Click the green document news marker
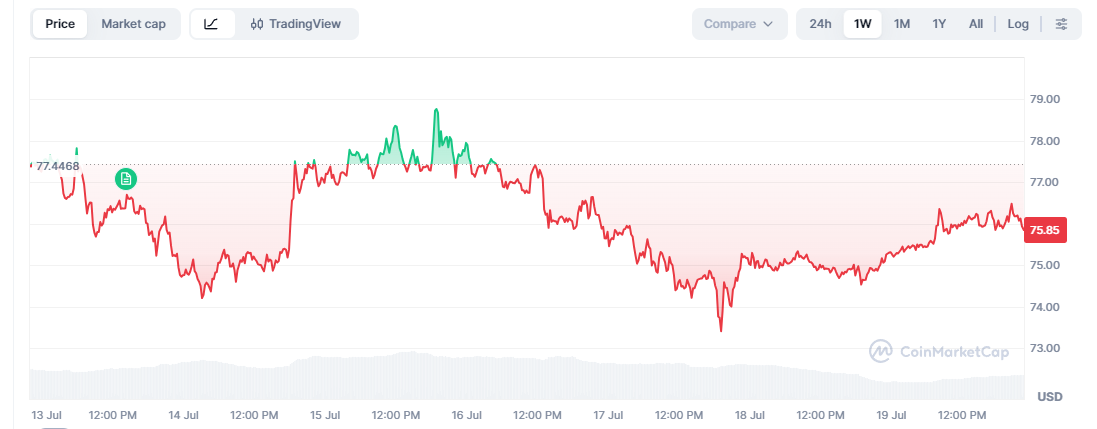This screenshot has height=429, width=1097. pos(126,179)
